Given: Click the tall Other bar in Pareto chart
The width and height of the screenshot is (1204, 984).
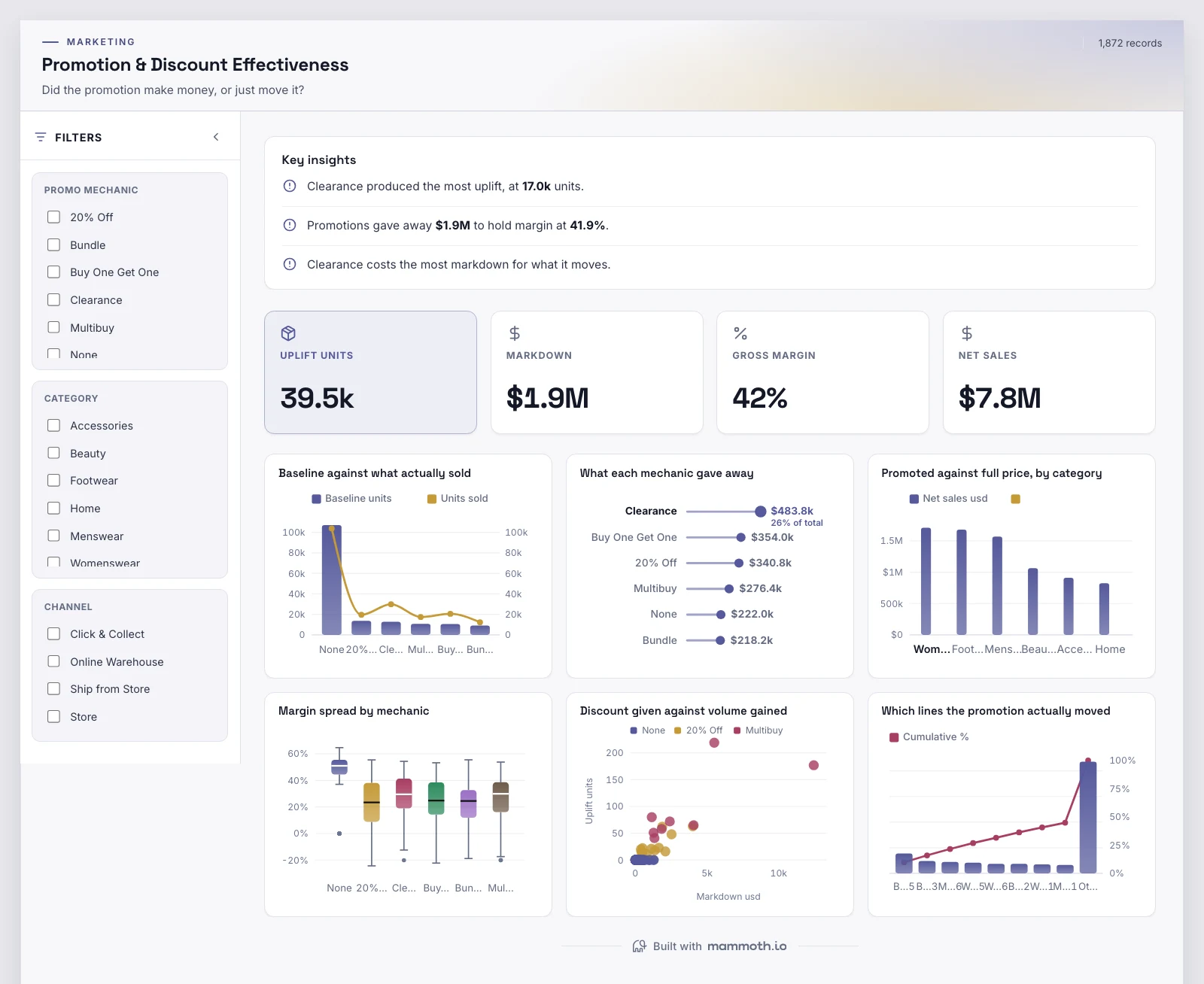Looking at the screenshot, I should [1088, 817].
